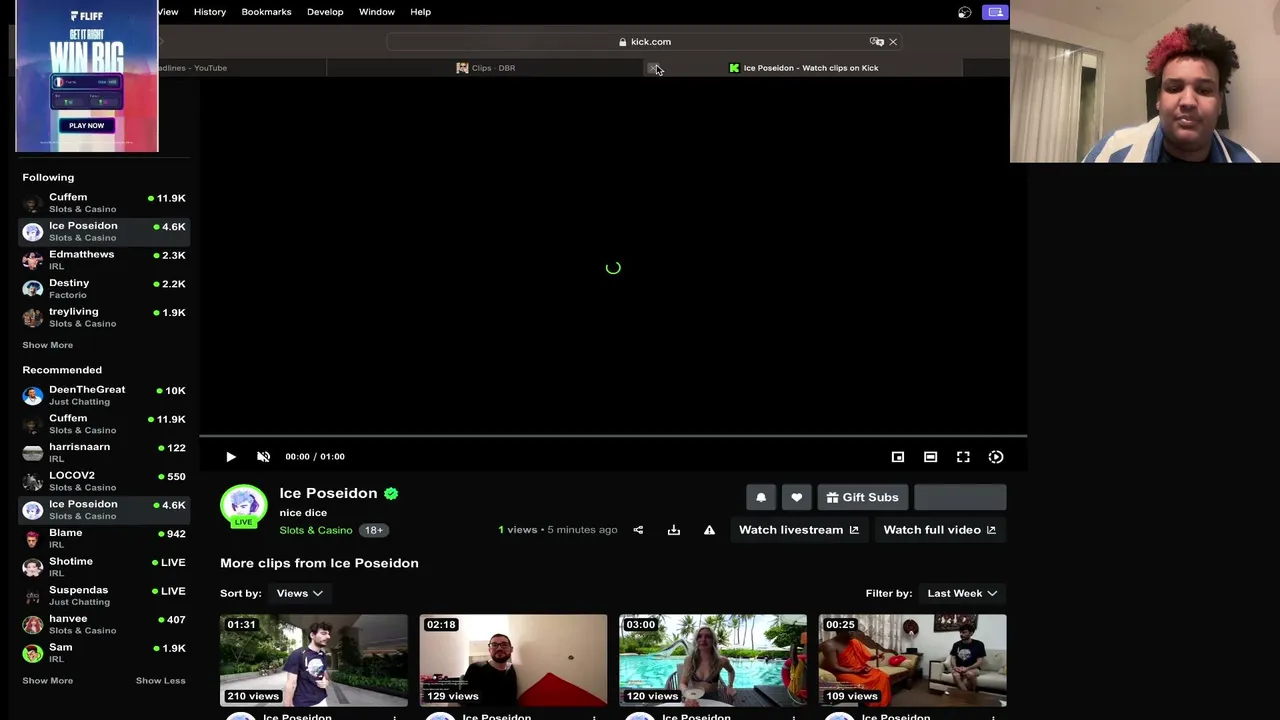This screenshot has height=720, width=1280.
Task: Select Destiny's avatar in the sidebar
Action: (x=33, y=289)
